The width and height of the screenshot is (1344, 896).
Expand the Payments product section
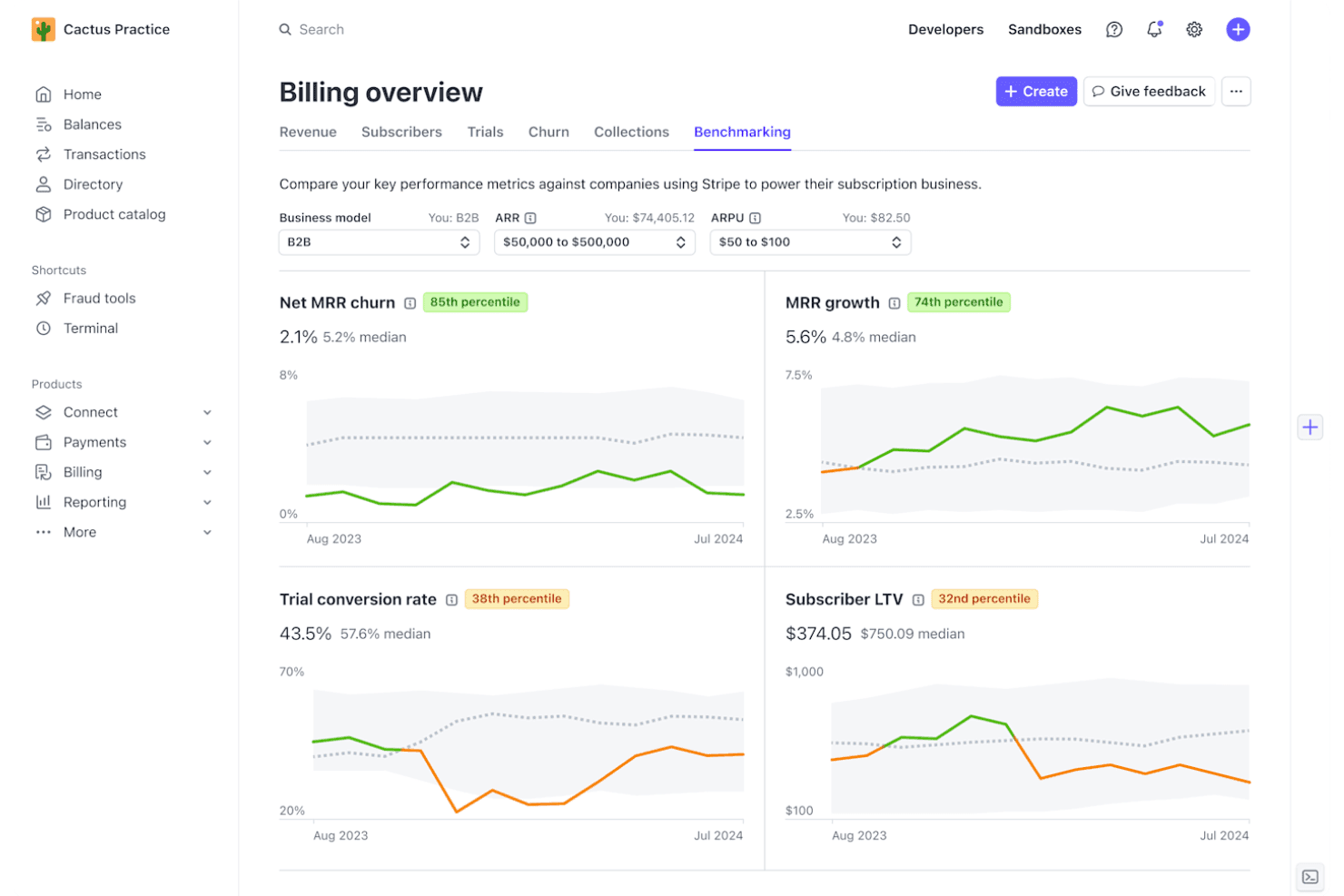207,442
